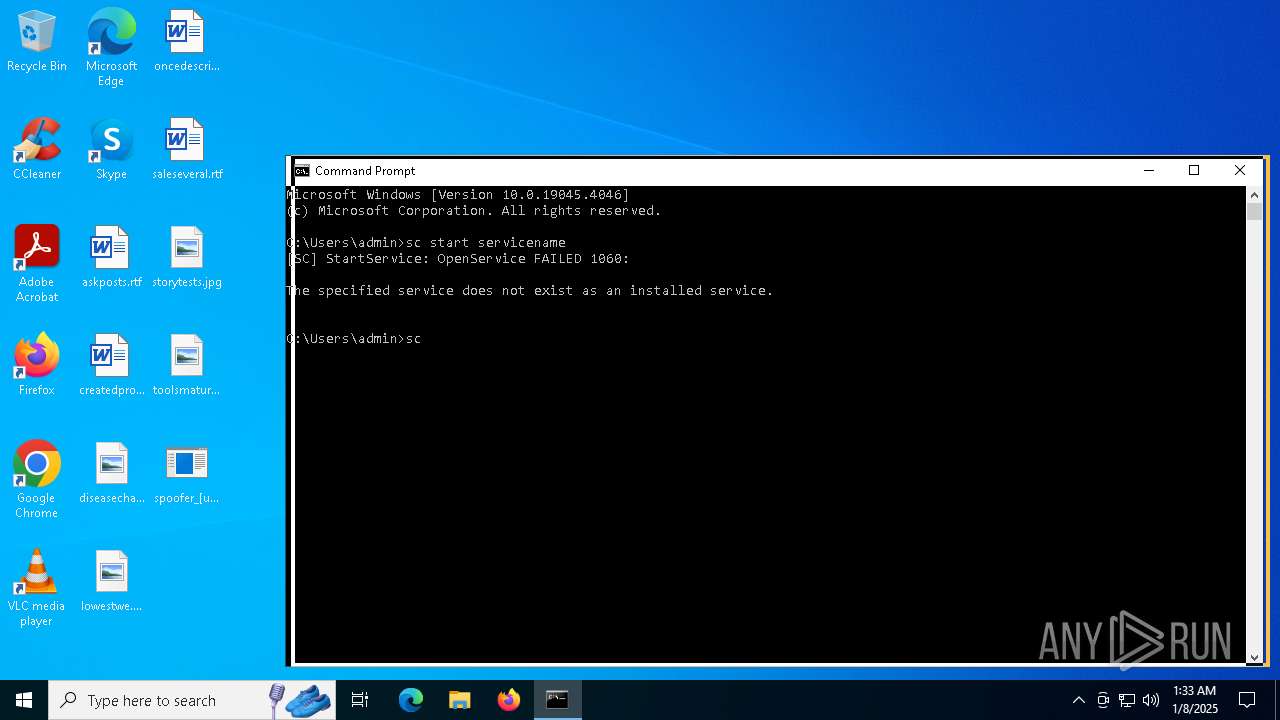The image size is (1280, 720).
Task: Click Command Prompt scrollbar up arrow
Action: (1254, 194)
